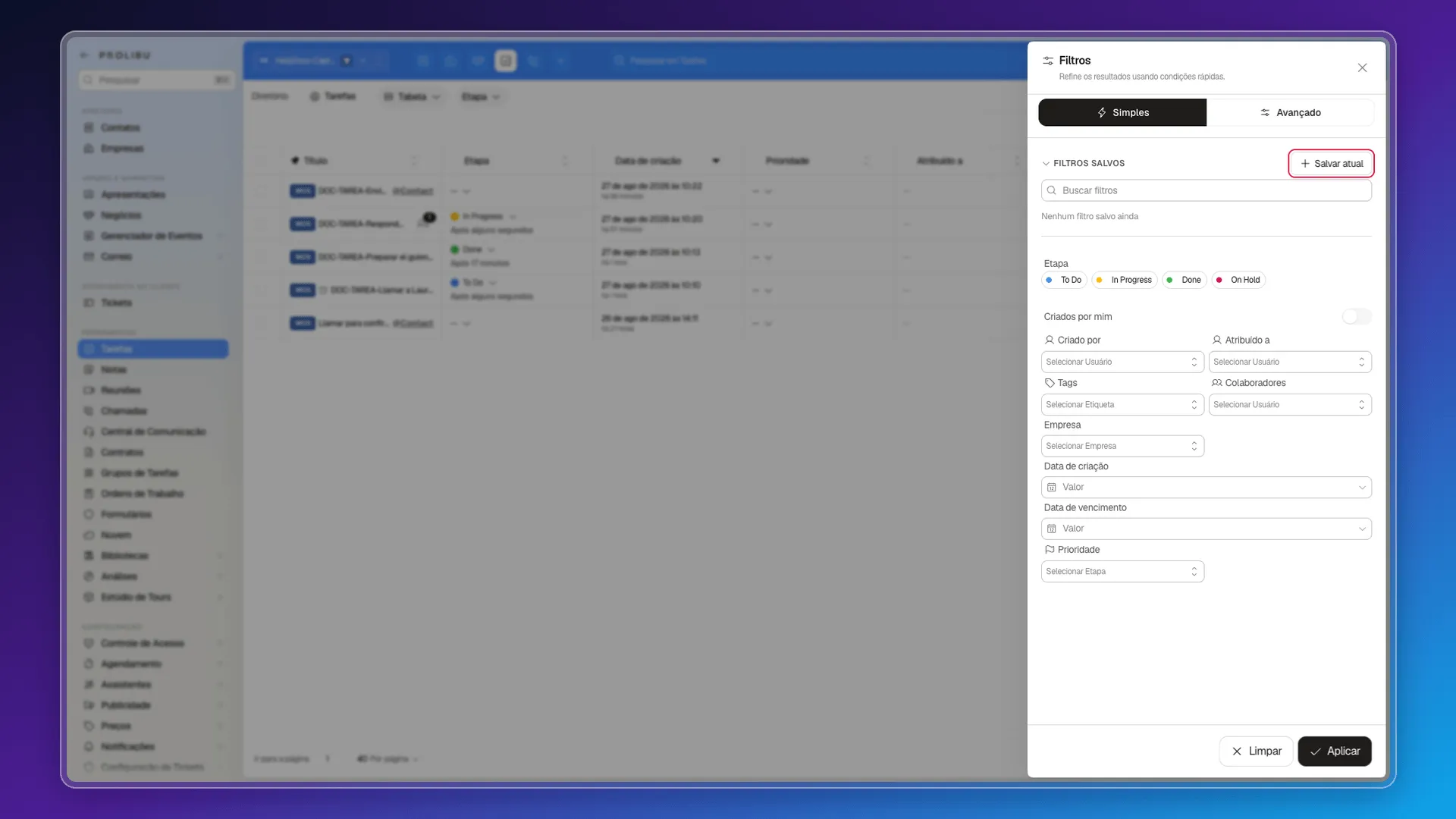Image resolution: width=1456 pixels, height=819 pixels.
Task: Open the Data de vencimento value dropdown
Action: tap(1206, 529)
